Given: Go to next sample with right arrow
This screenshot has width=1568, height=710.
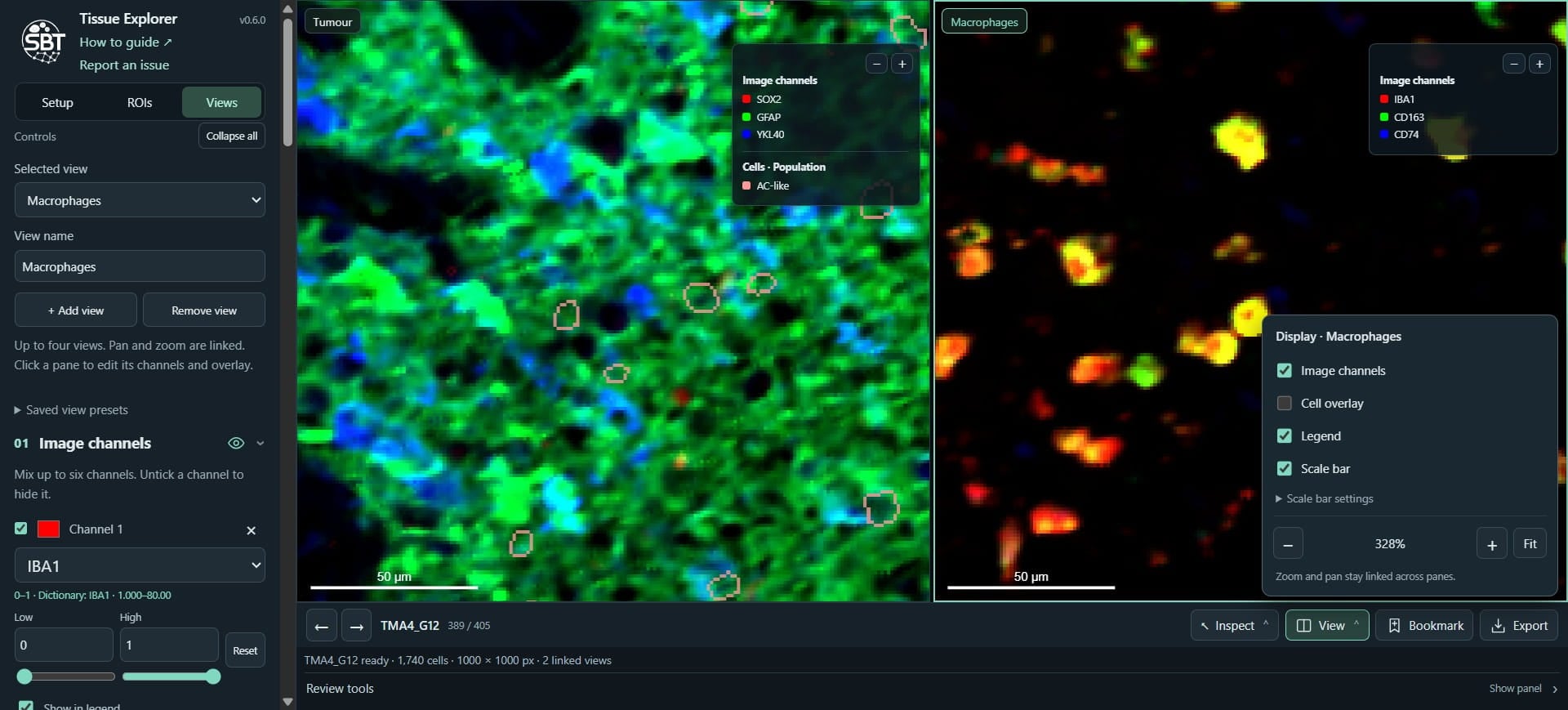Looking at the screenshot, I should click(x=356, y=626).
